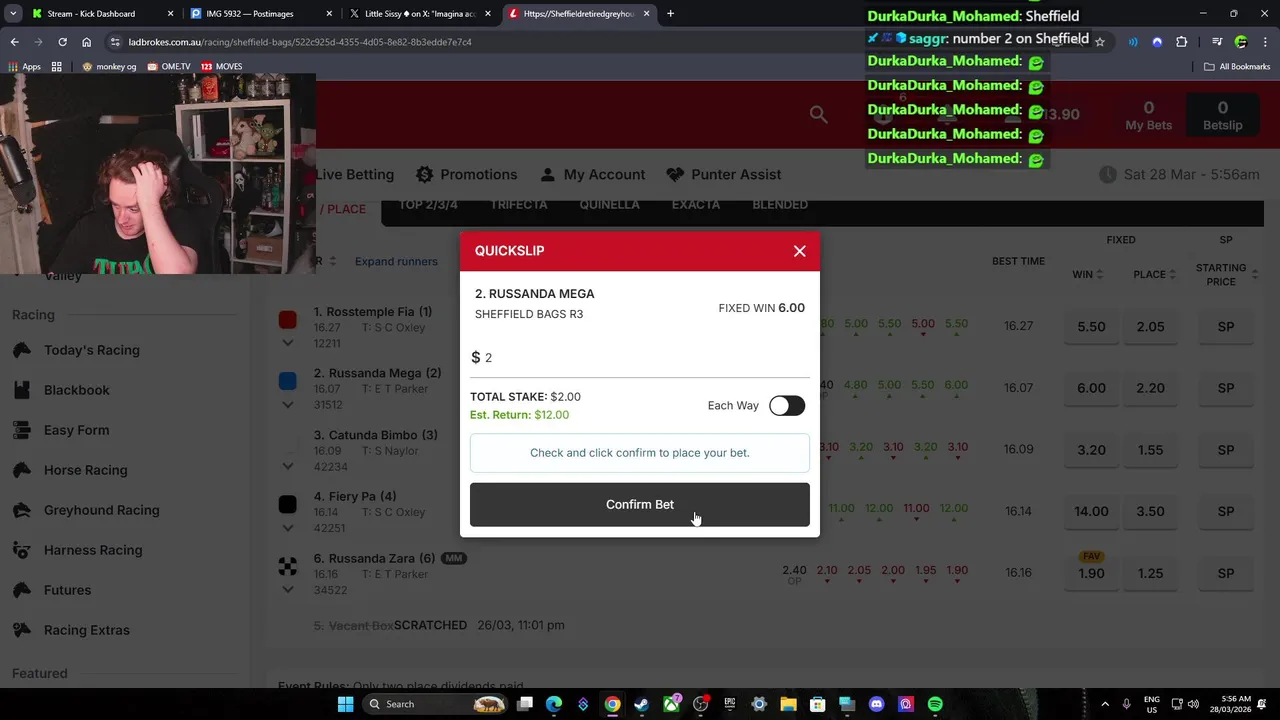Open the Live Betting menu item
Viewport: 1280px width, 720px height.
point(355,174)
